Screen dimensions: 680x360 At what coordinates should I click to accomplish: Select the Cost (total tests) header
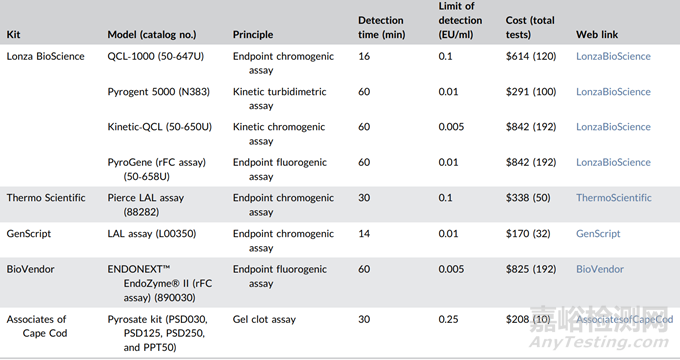pyautogui.click(x=530, y=27)
